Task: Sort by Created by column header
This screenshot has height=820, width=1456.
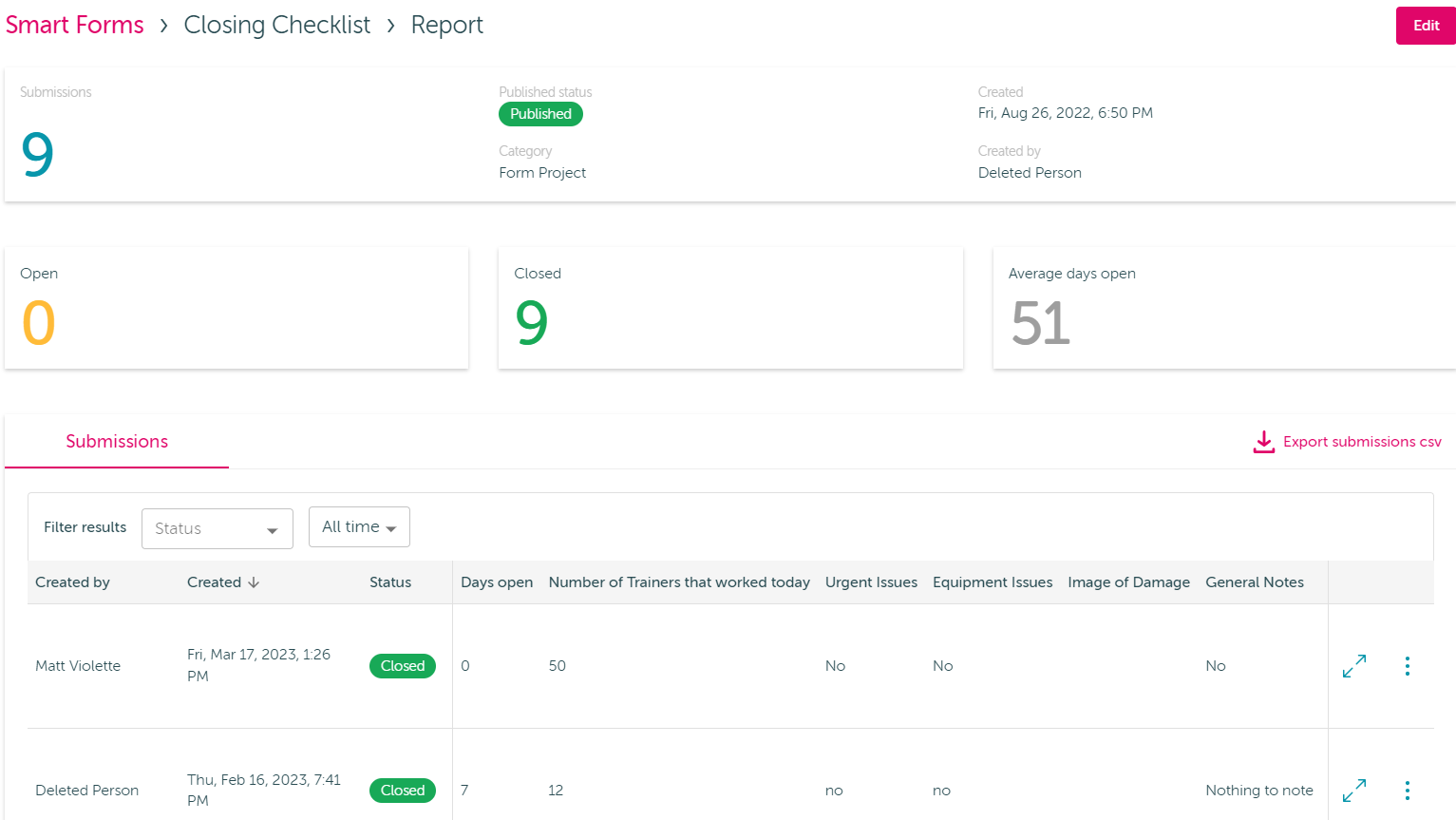Action: (x=72, y=582)
